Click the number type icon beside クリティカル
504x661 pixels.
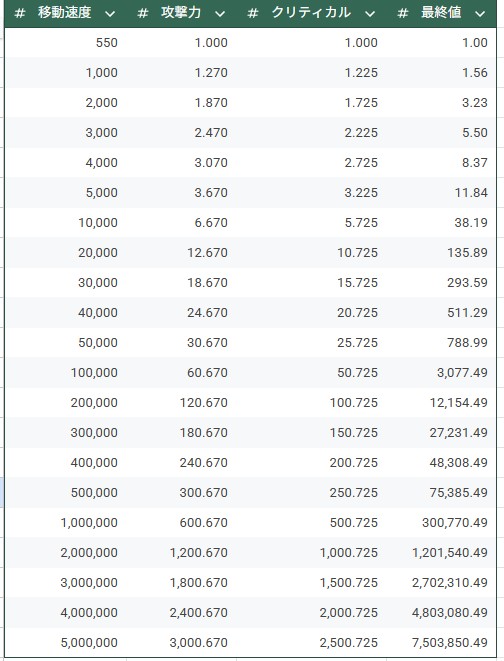252,13
